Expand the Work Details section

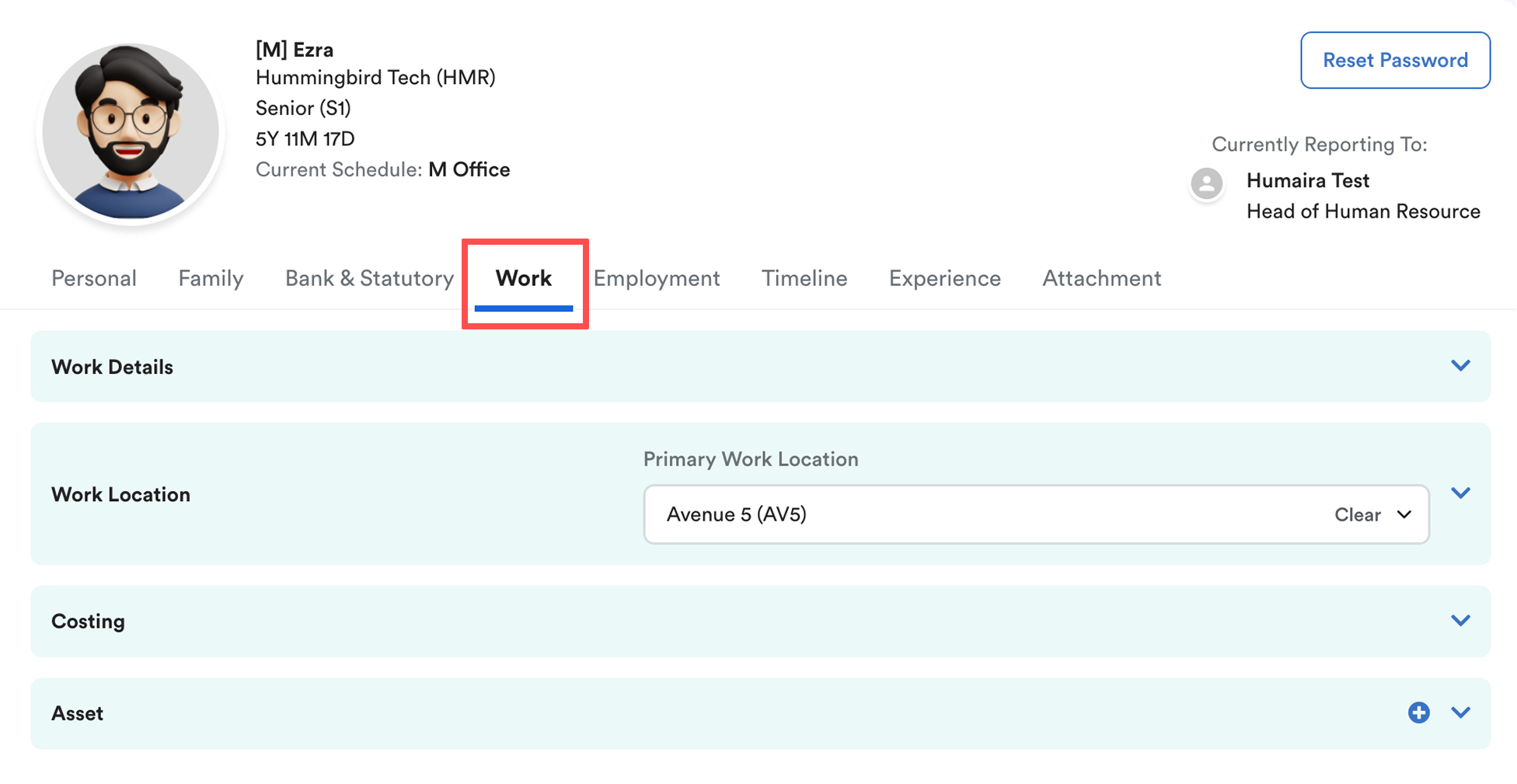(1460, 366)
